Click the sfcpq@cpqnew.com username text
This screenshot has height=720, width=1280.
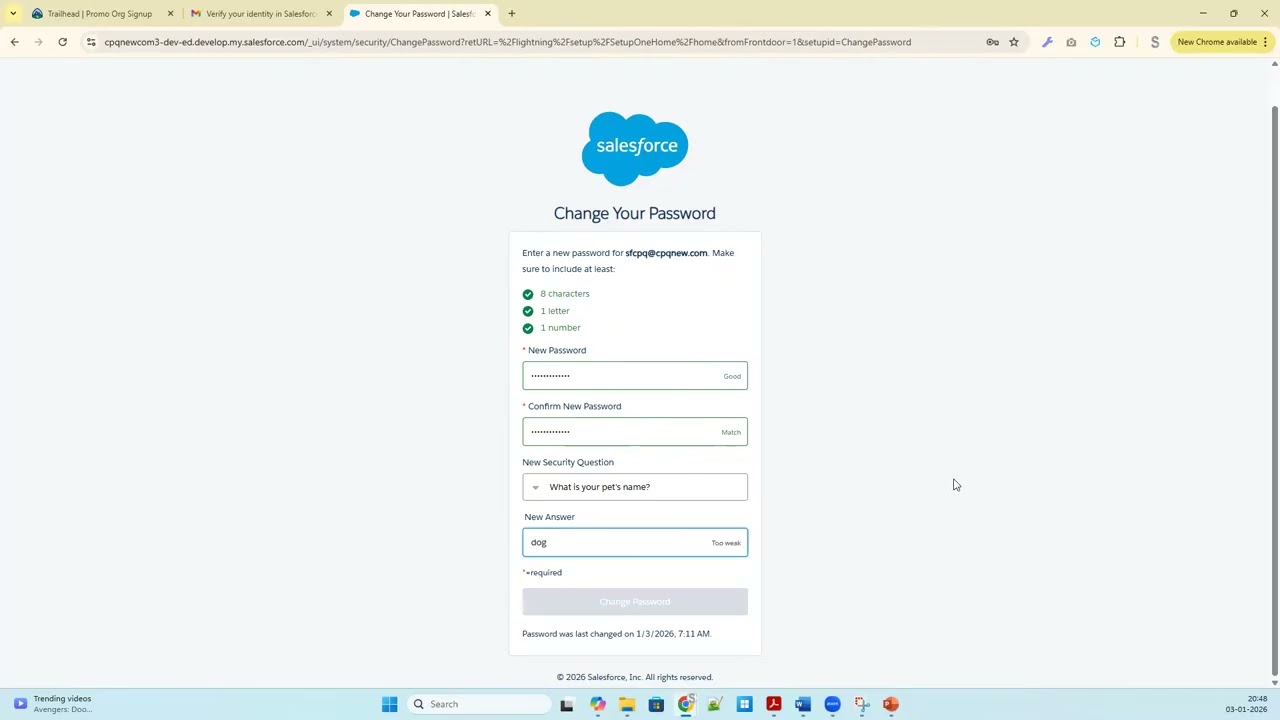point(666,253)
